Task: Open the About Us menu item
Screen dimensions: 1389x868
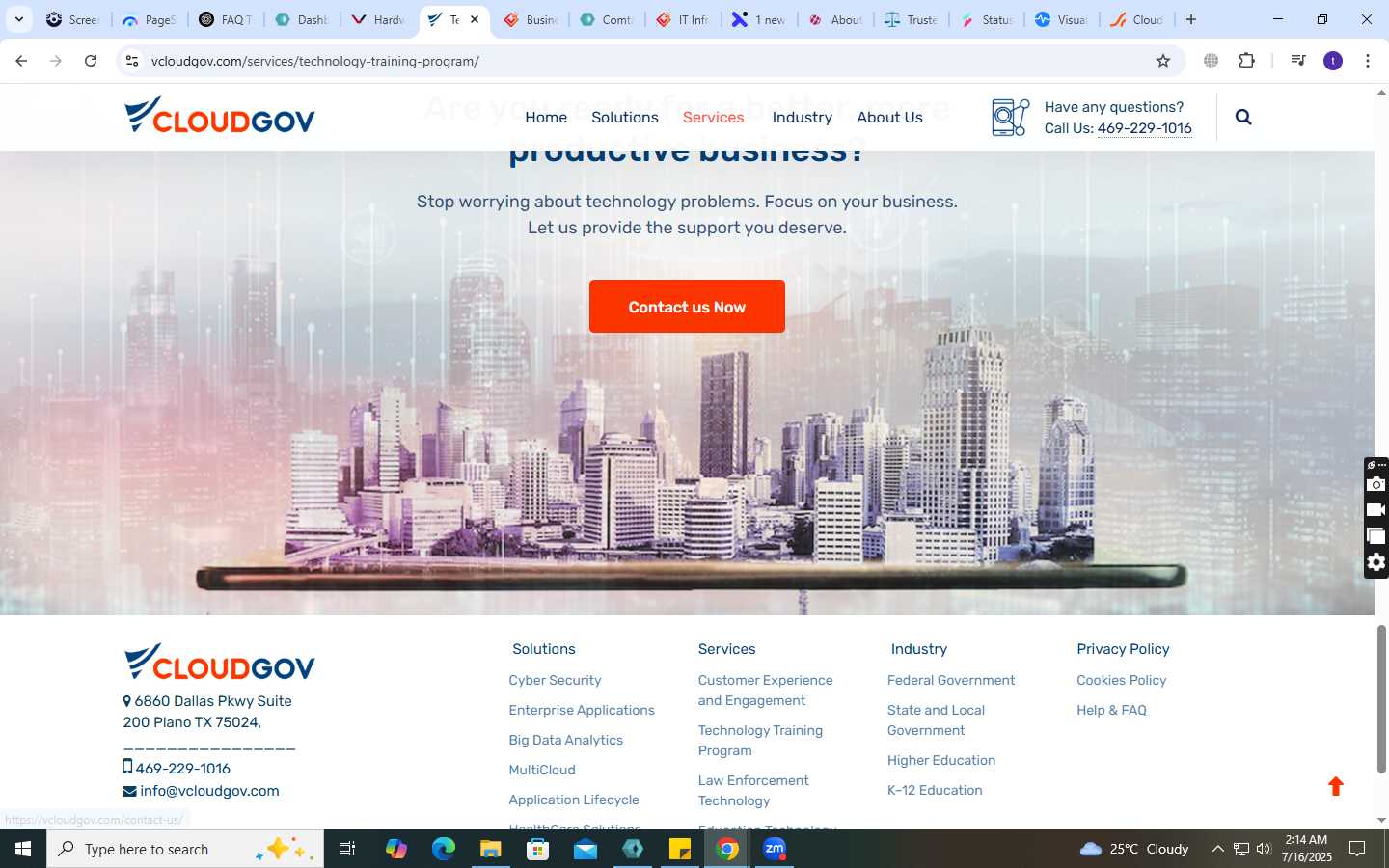Action: click(x=889, y=117)
